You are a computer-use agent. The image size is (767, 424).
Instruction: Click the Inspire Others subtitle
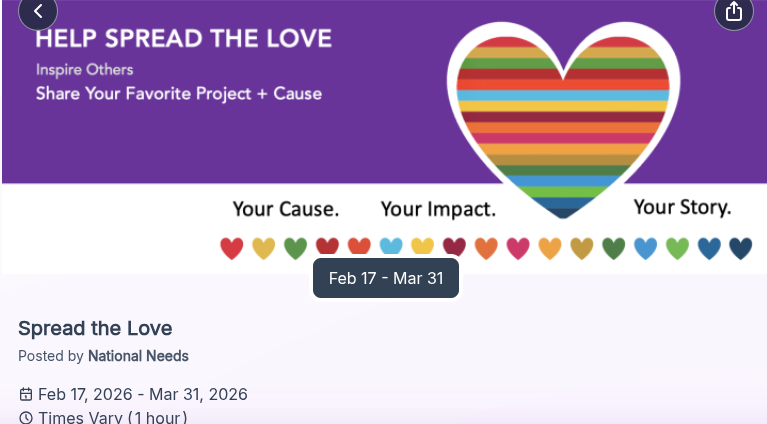(85, 70)
